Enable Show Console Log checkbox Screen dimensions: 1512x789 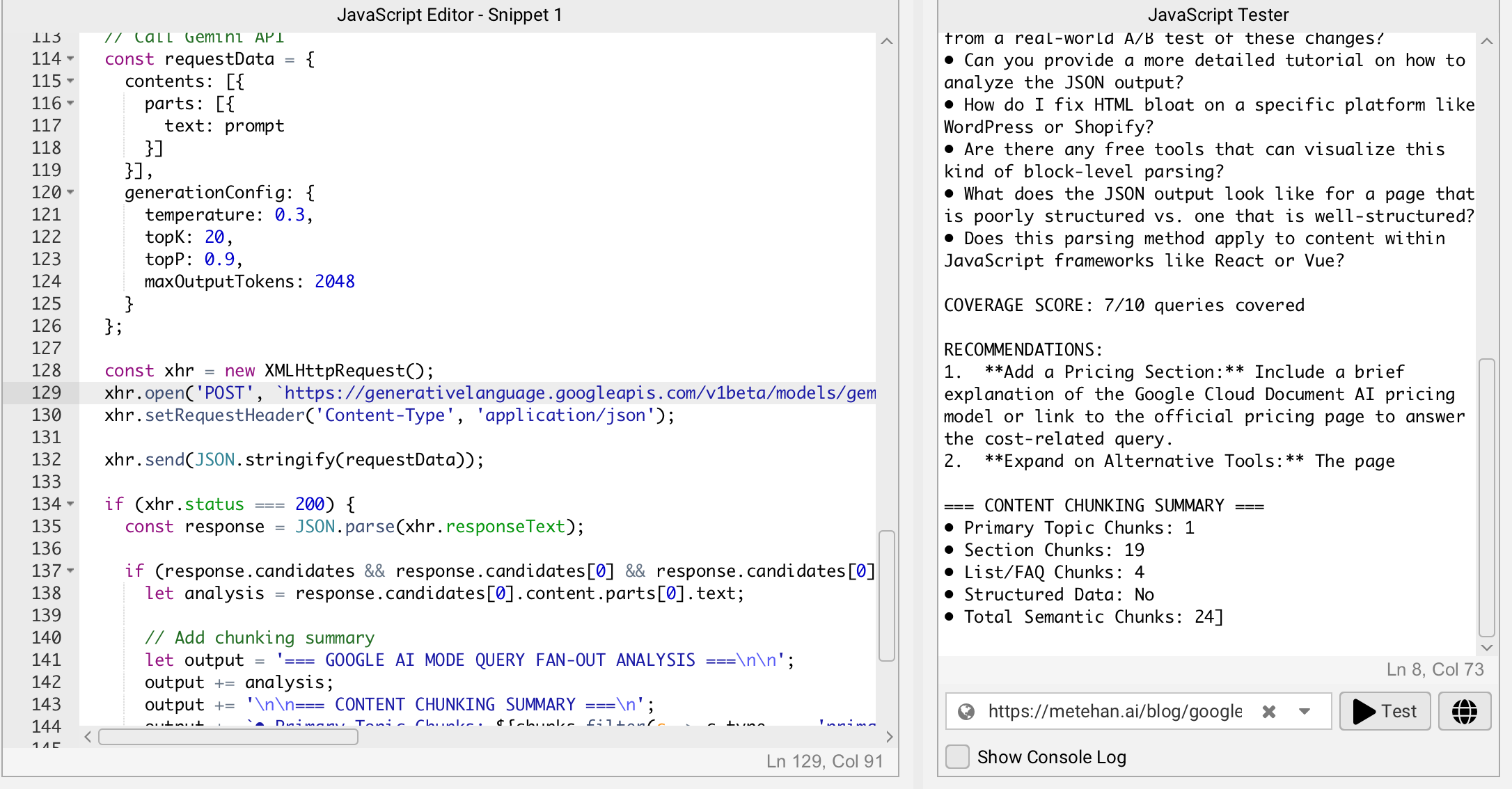(958, 757)
